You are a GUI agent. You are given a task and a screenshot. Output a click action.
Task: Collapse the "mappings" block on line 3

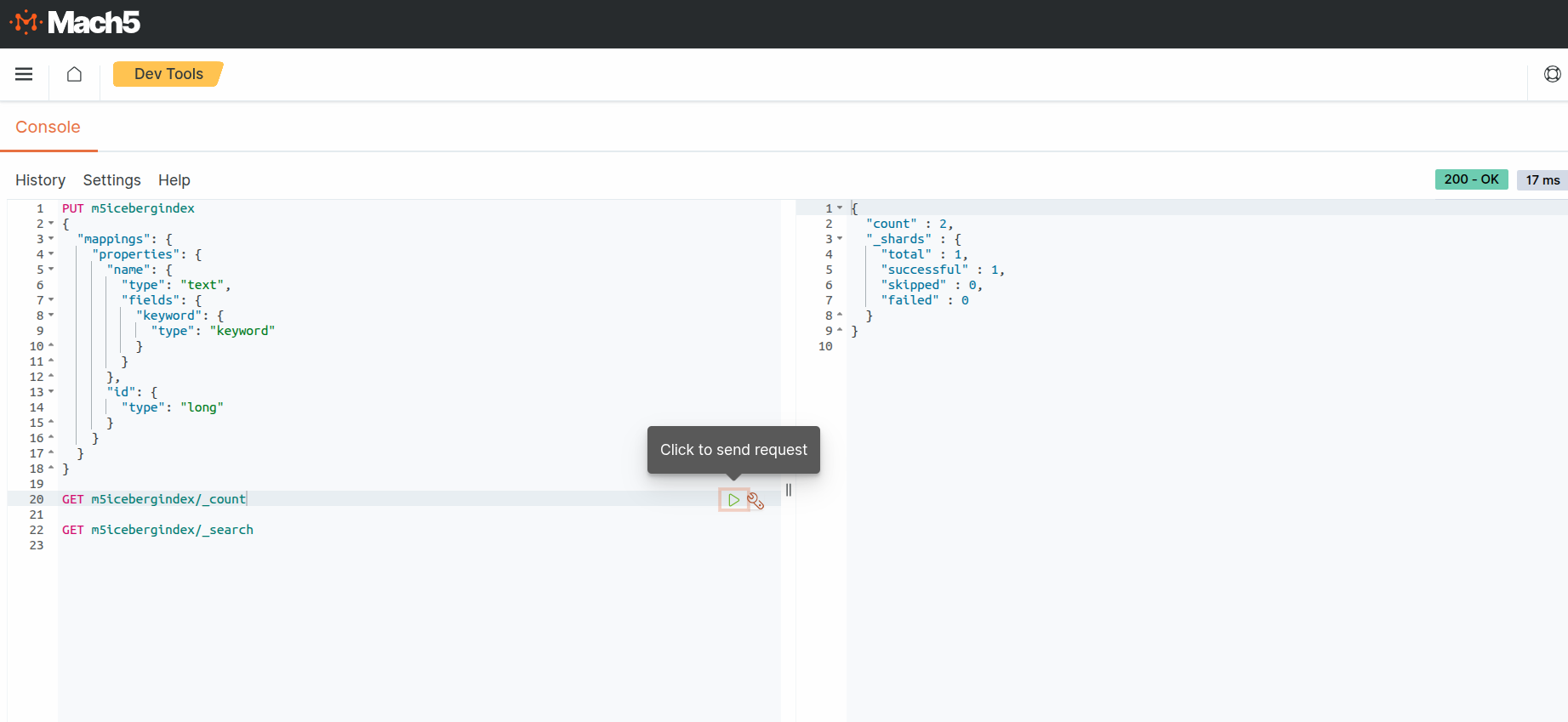point(51,239)
